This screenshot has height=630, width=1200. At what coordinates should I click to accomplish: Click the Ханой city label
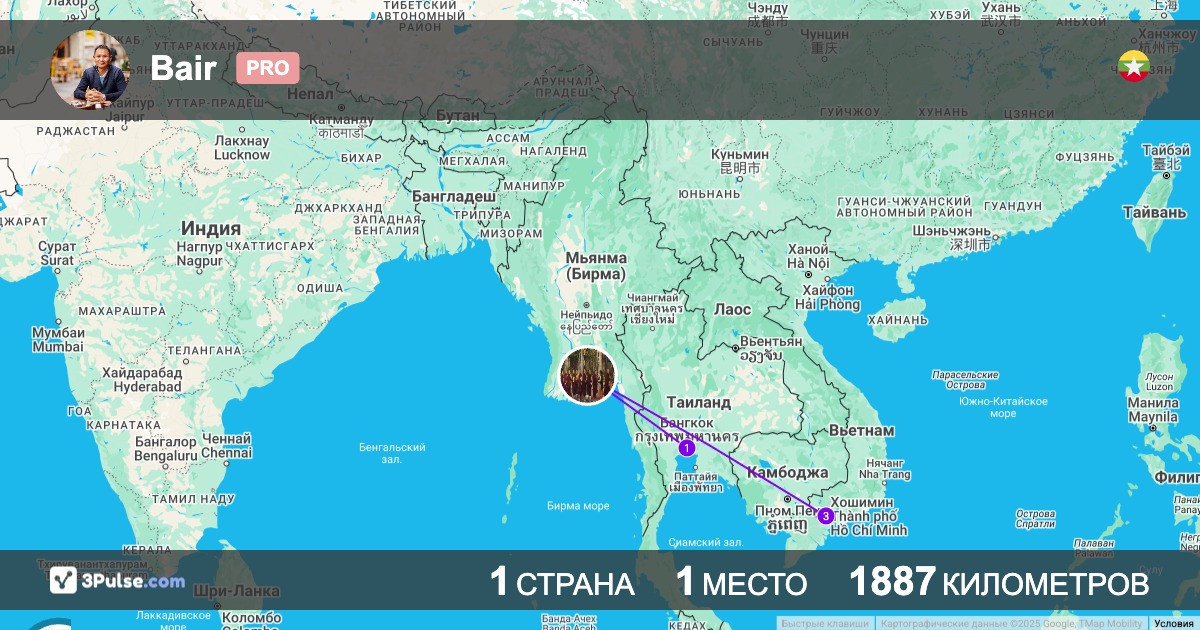(808, 249)
